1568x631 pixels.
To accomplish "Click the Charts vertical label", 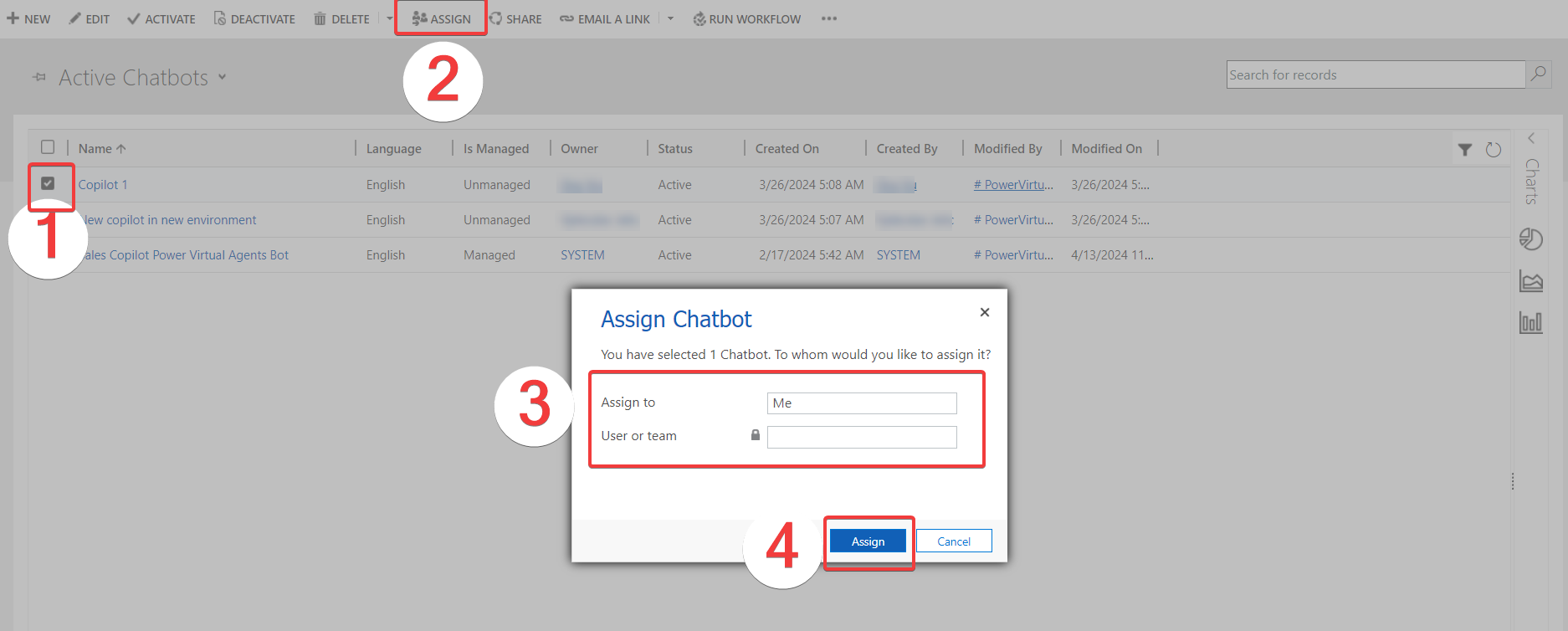I will [x=1531, y=182].
